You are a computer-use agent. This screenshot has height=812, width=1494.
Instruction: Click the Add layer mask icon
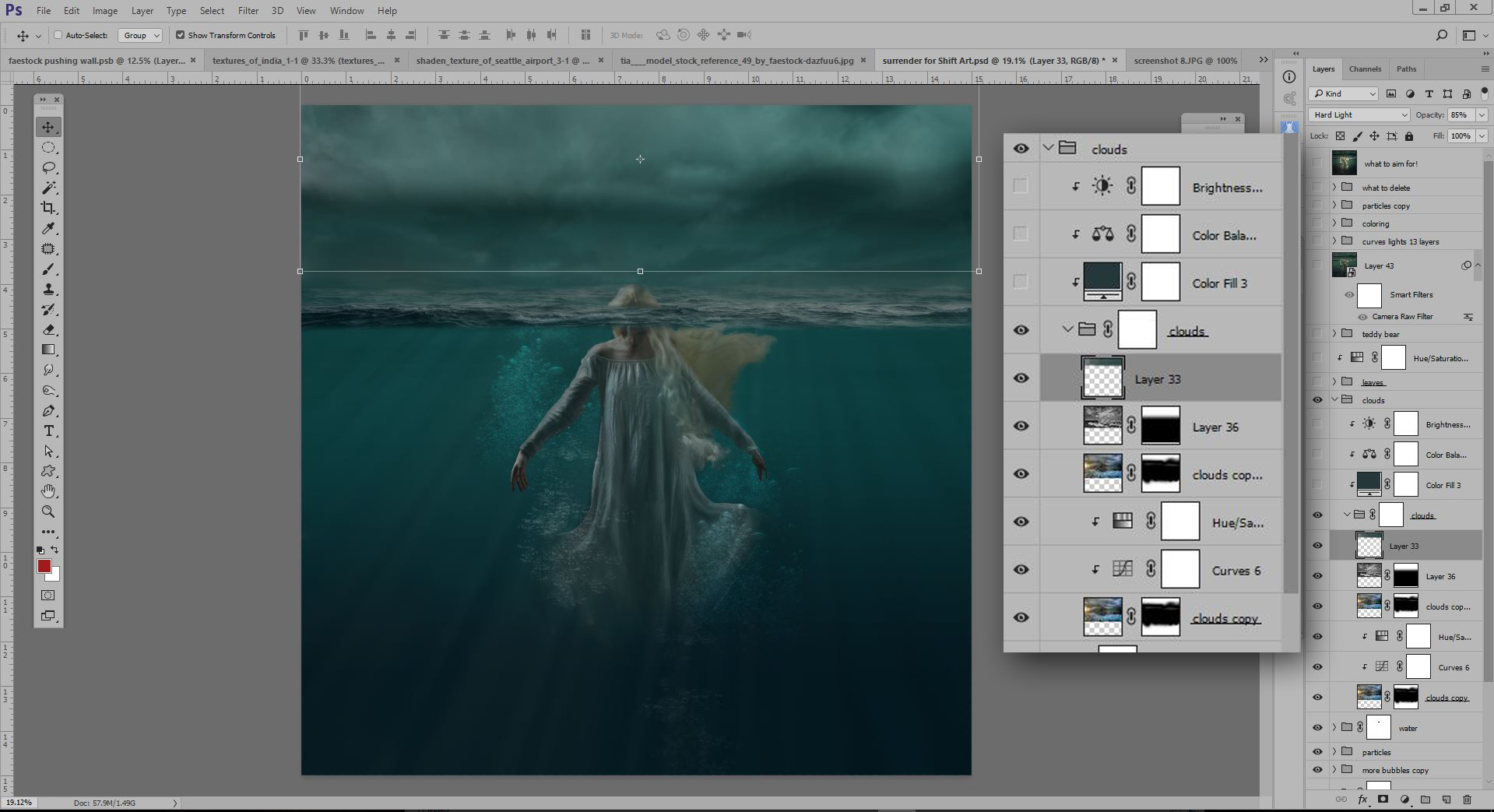point(1383,799)
